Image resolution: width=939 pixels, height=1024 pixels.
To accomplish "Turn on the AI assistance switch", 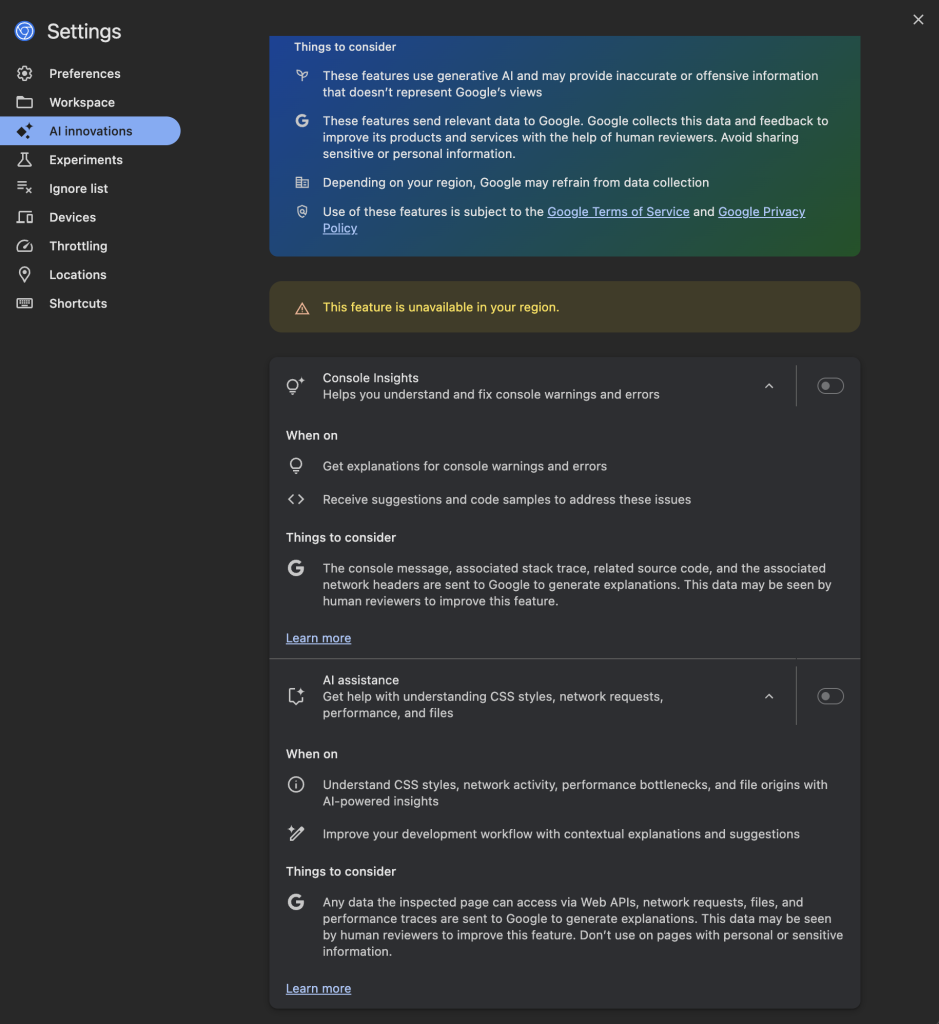I will pos(830,696).
